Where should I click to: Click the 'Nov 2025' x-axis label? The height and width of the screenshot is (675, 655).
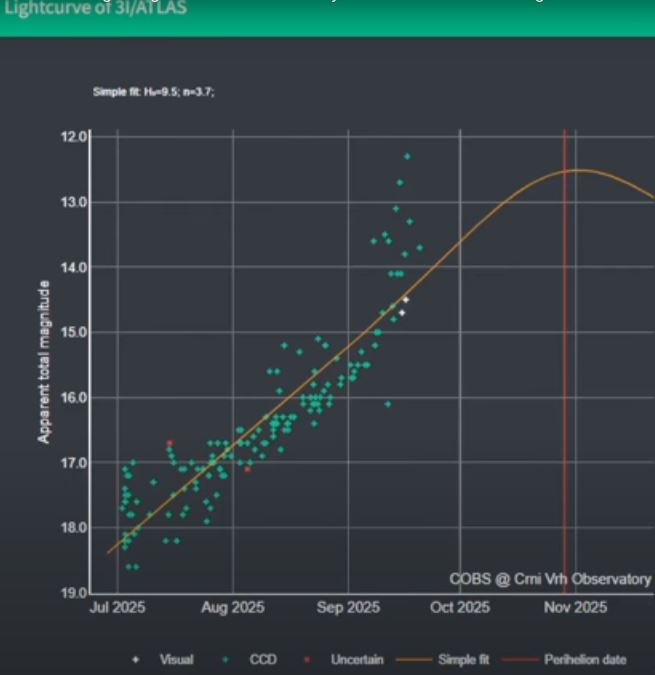click(575, 607)
